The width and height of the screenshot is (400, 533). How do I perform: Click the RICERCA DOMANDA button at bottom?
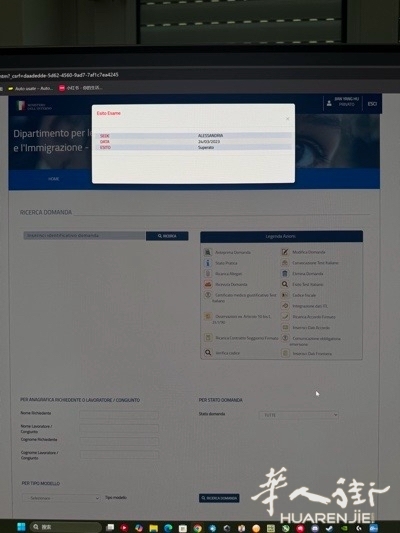coord(219,498)
